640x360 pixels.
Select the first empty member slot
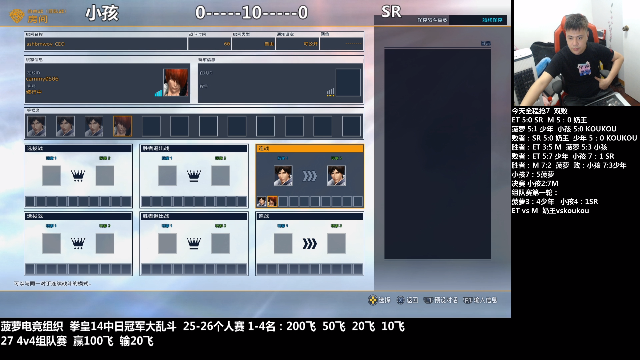[151, 126]
